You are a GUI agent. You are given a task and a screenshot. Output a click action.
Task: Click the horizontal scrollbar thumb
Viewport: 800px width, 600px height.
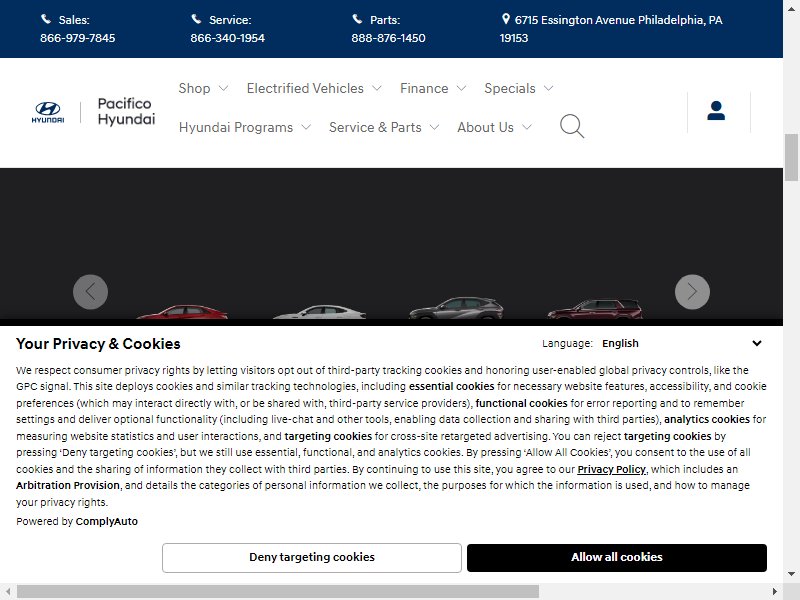278,592
